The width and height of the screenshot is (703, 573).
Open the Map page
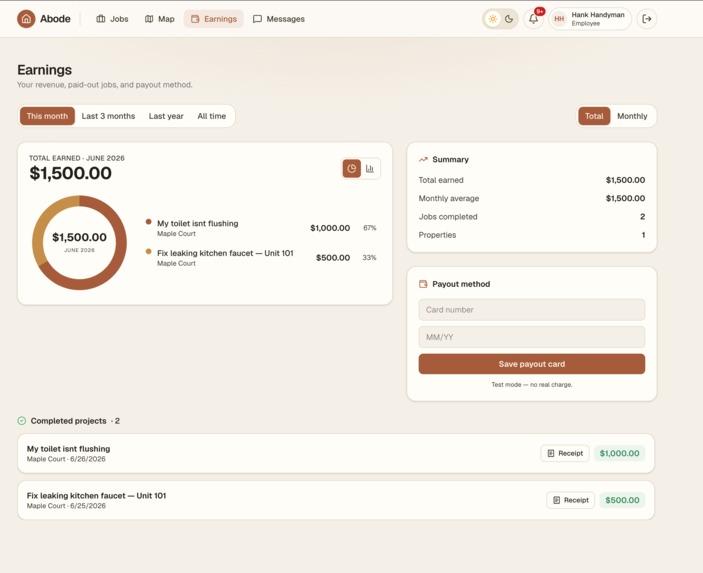tap(160, 19)
